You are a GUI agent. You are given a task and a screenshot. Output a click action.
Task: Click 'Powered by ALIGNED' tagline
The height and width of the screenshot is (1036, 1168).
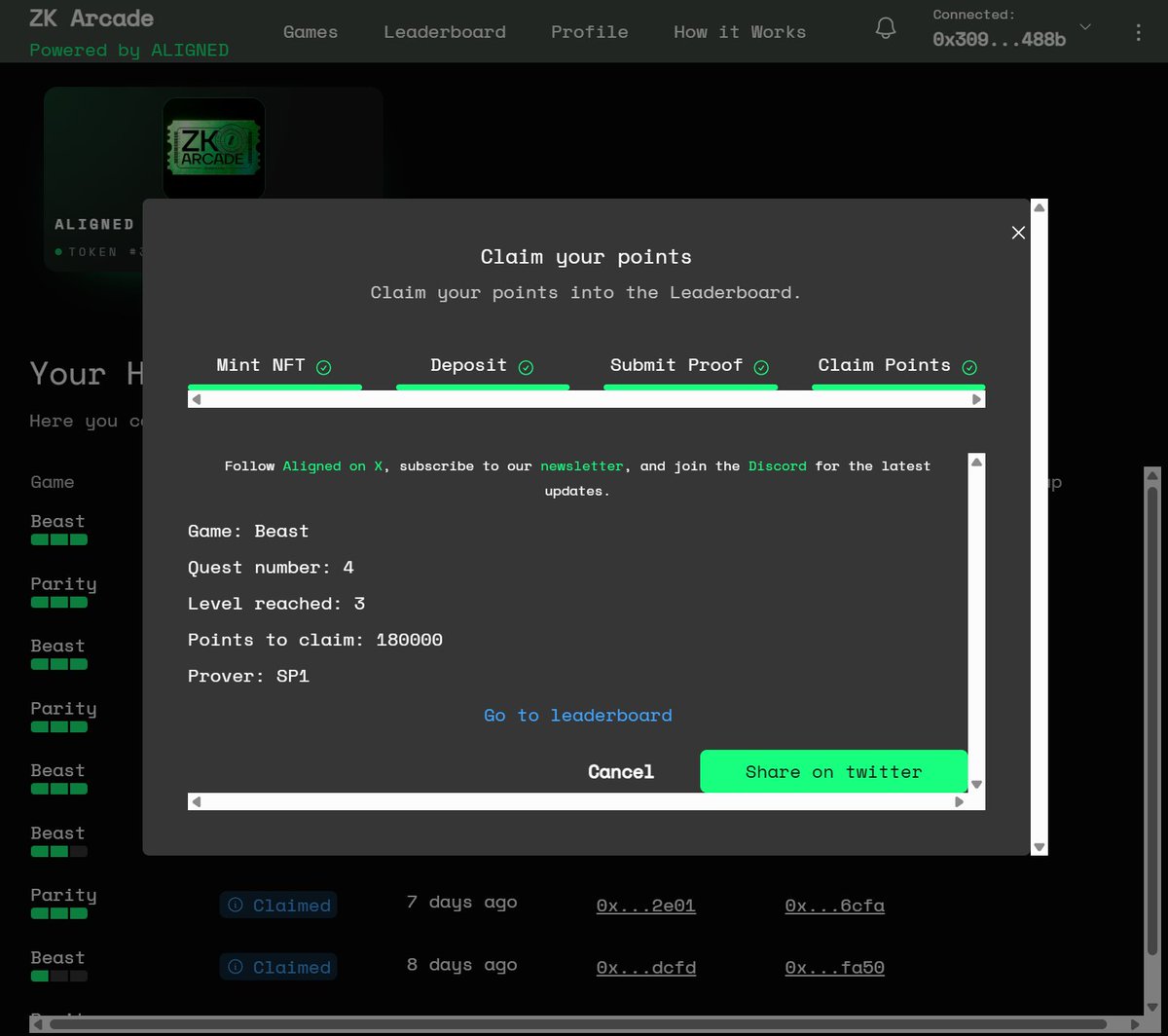click(128, 50)
